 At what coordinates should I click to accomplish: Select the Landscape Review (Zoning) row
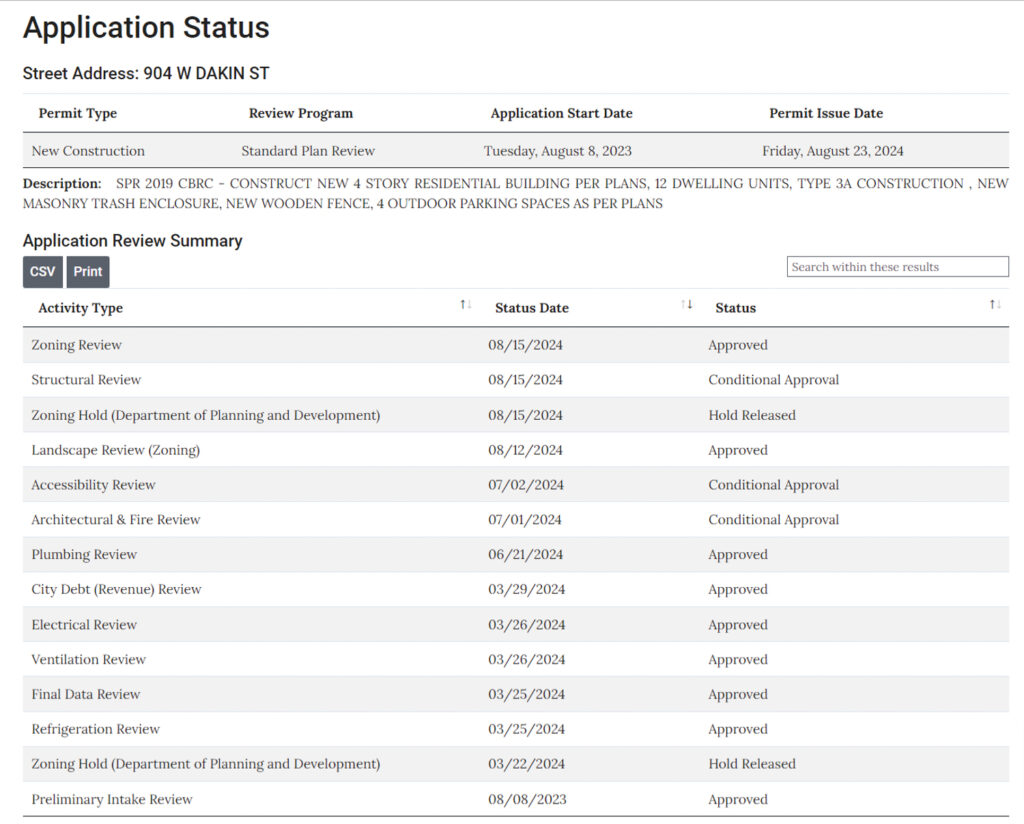(x=115, y=450)
